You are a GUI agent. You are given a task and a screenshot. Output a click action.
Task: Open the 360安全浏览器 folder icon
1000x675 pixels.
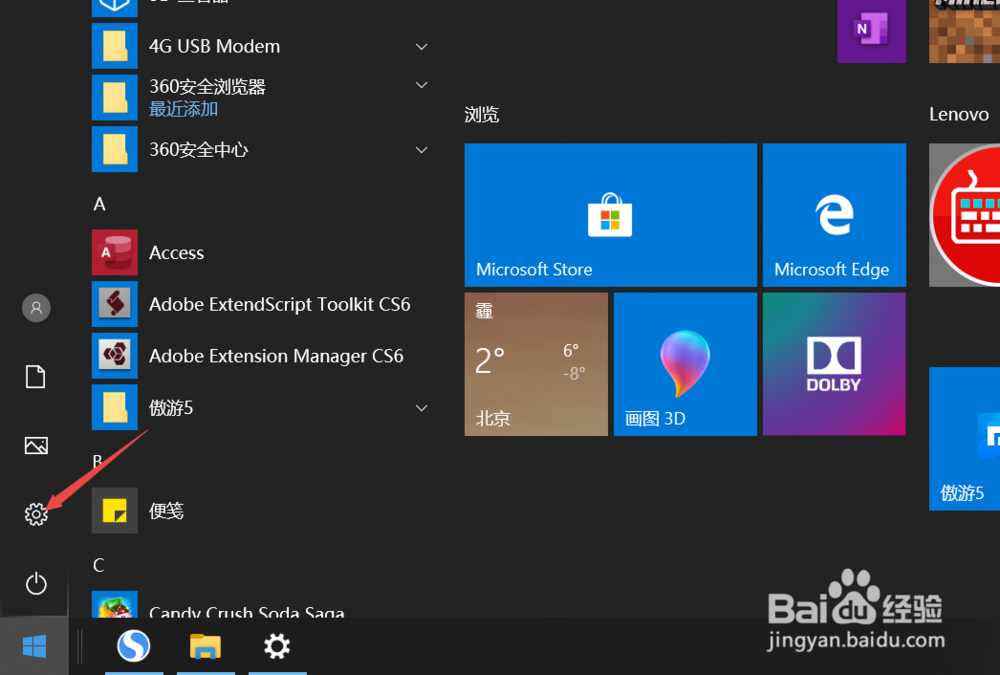[115, 98]
